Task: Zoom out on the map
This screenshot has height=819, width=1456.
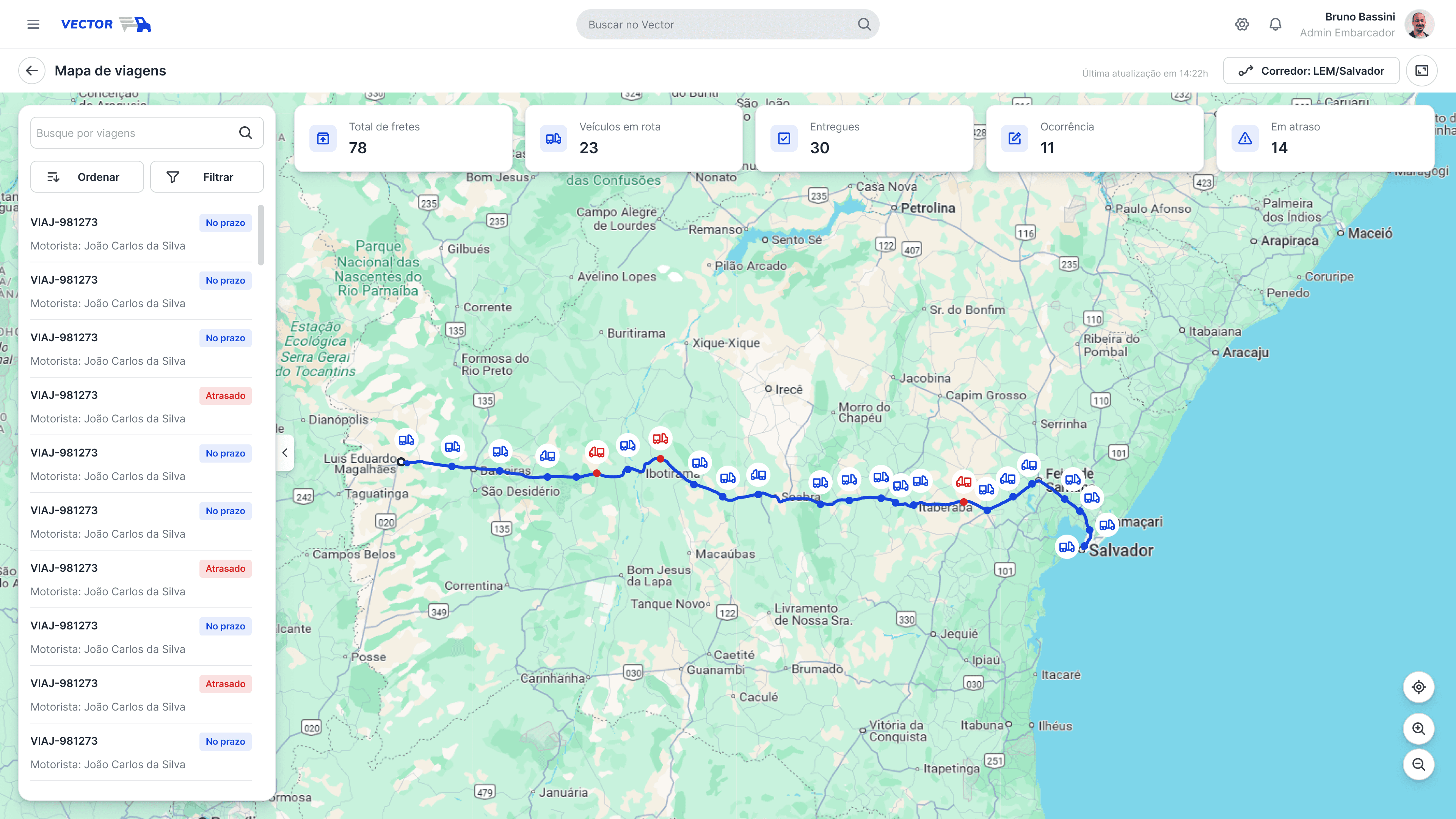Action: pyautogui.click(x=1418, y=764)
